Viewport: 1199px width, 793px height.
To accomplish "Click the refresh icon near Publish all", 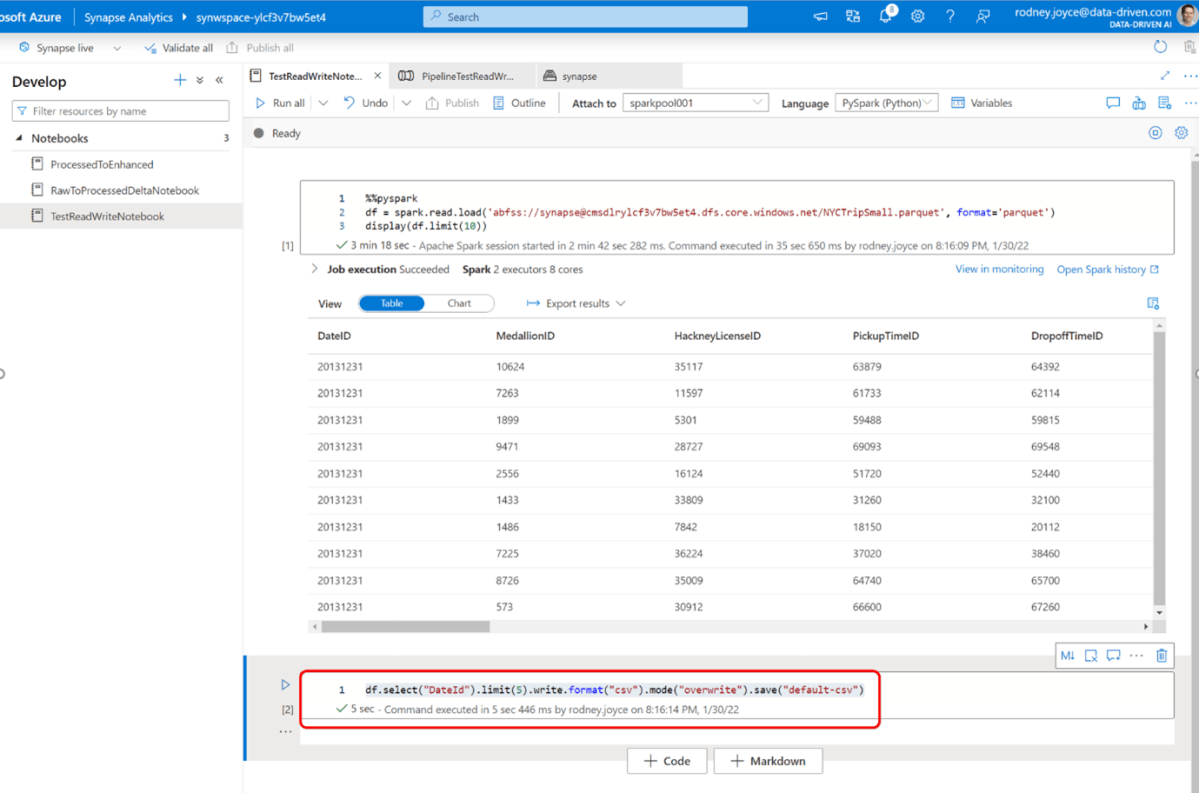I will [1160, 47].
